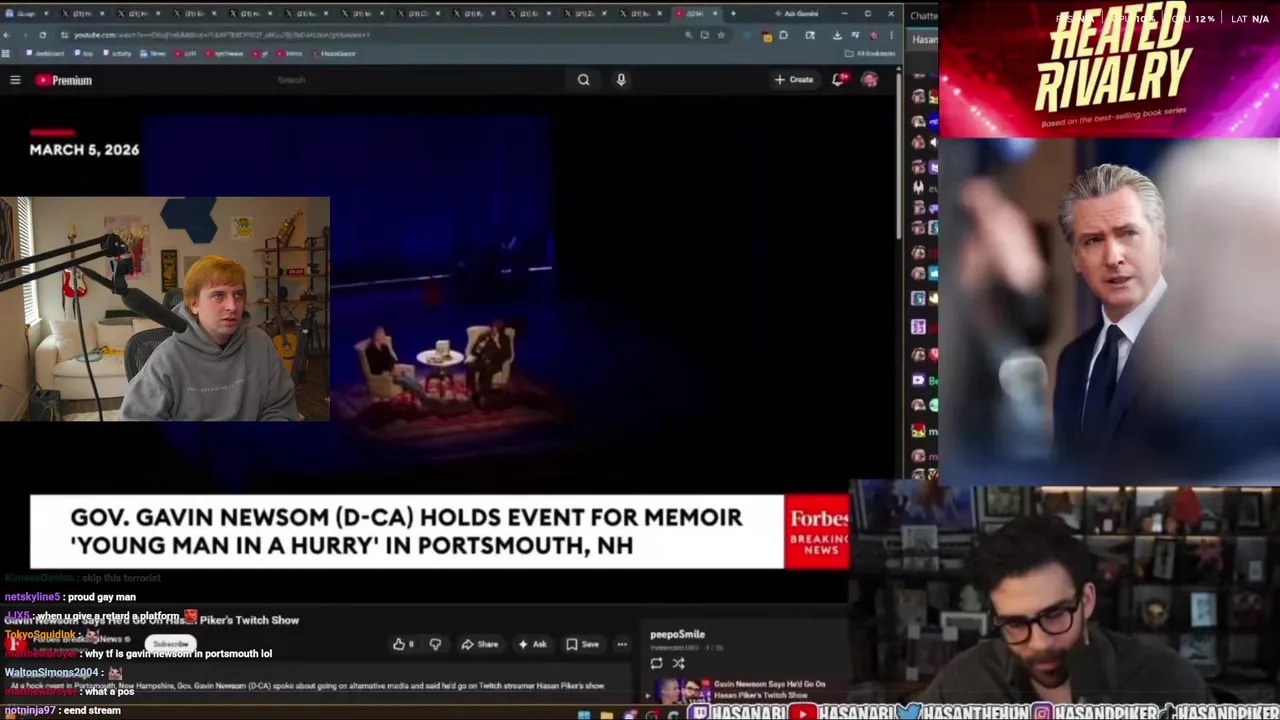1280x720 pixels.
Task: Open the Windows Start button
Action: [x=583, y=714]
